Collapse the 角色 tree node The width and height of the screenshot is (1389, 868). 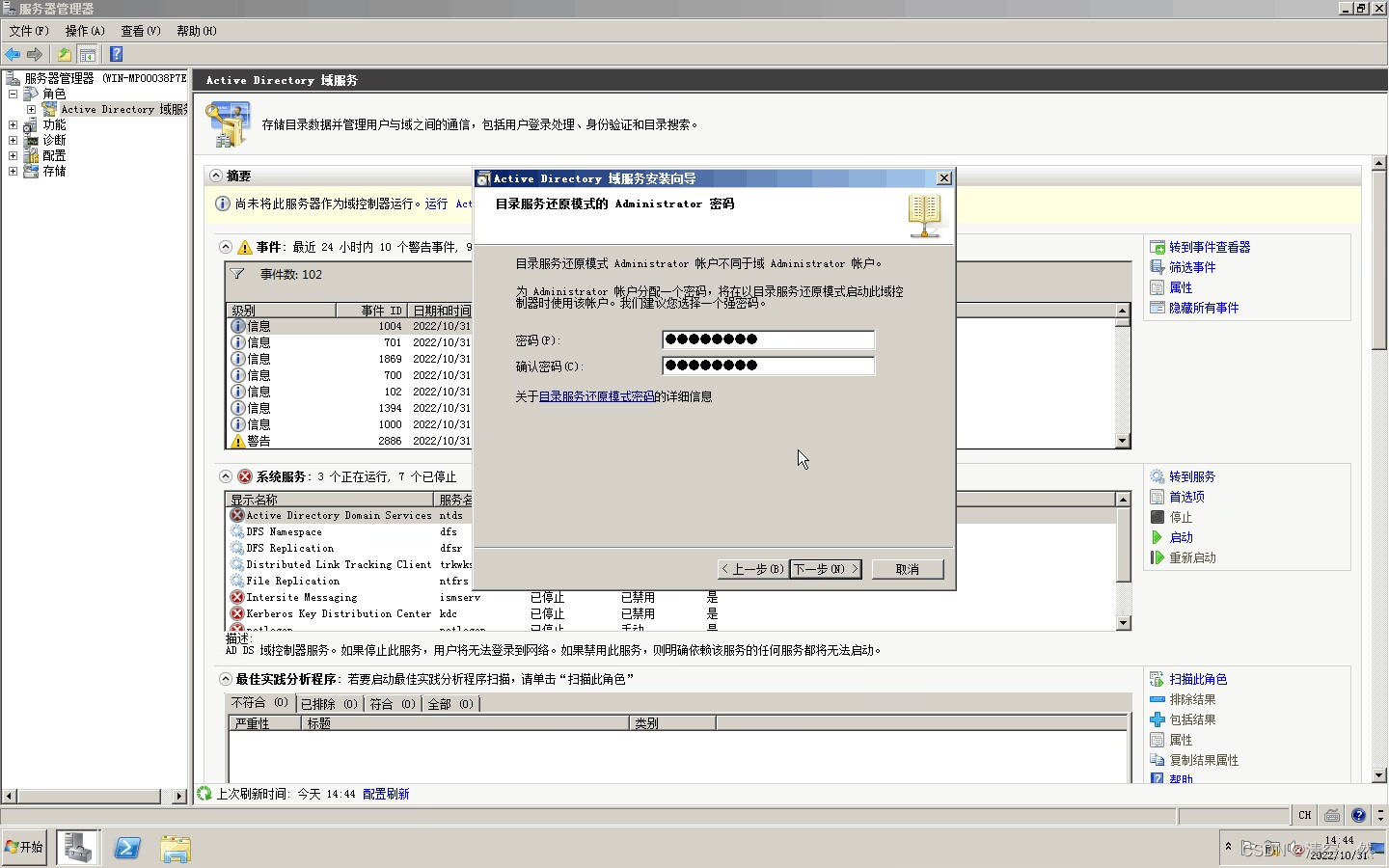click(x=13, y=94)
